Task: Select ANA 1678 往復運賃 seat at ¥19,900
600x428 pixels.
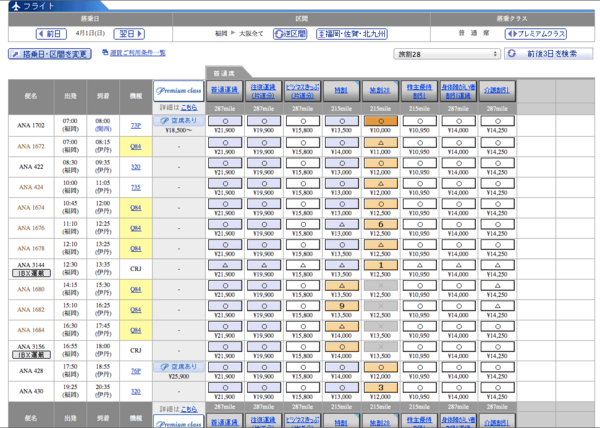Action: point(264,244)
